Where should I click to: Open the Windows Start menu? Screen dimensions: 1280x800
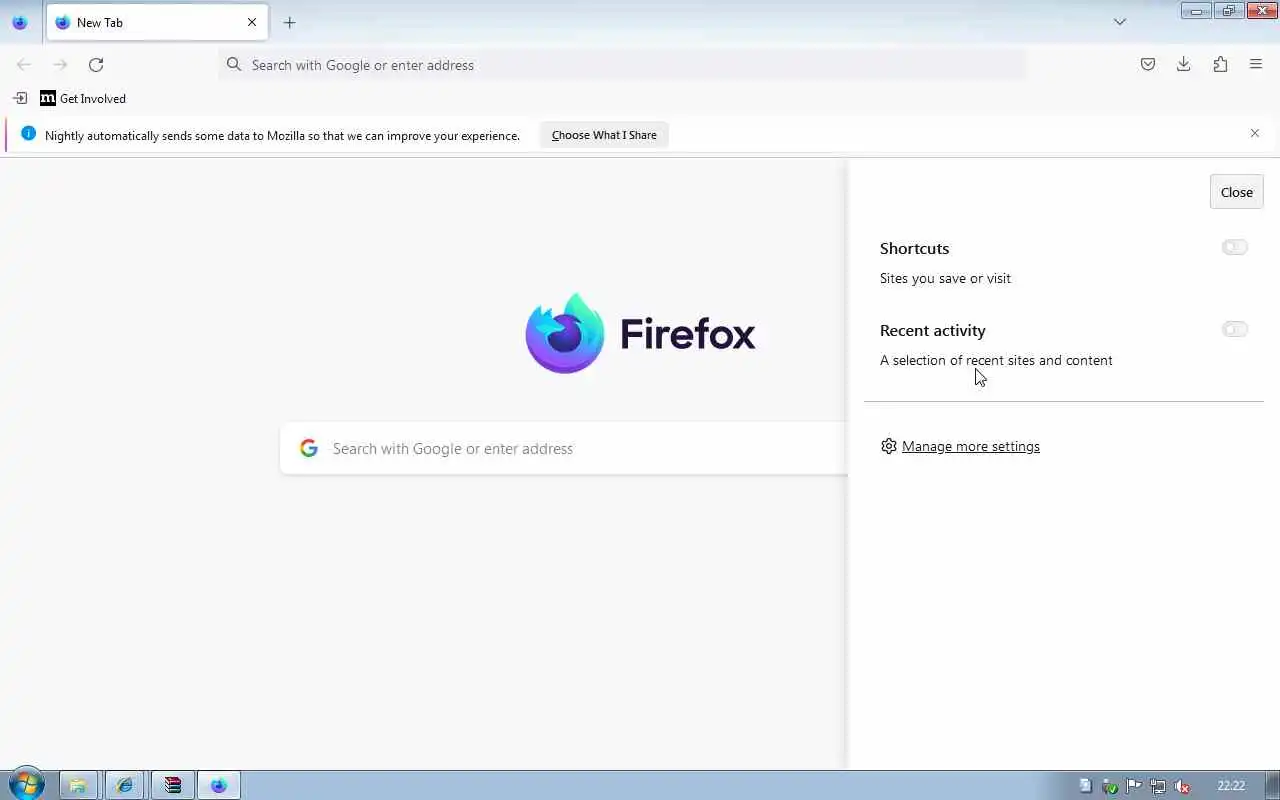click(26, 784)
